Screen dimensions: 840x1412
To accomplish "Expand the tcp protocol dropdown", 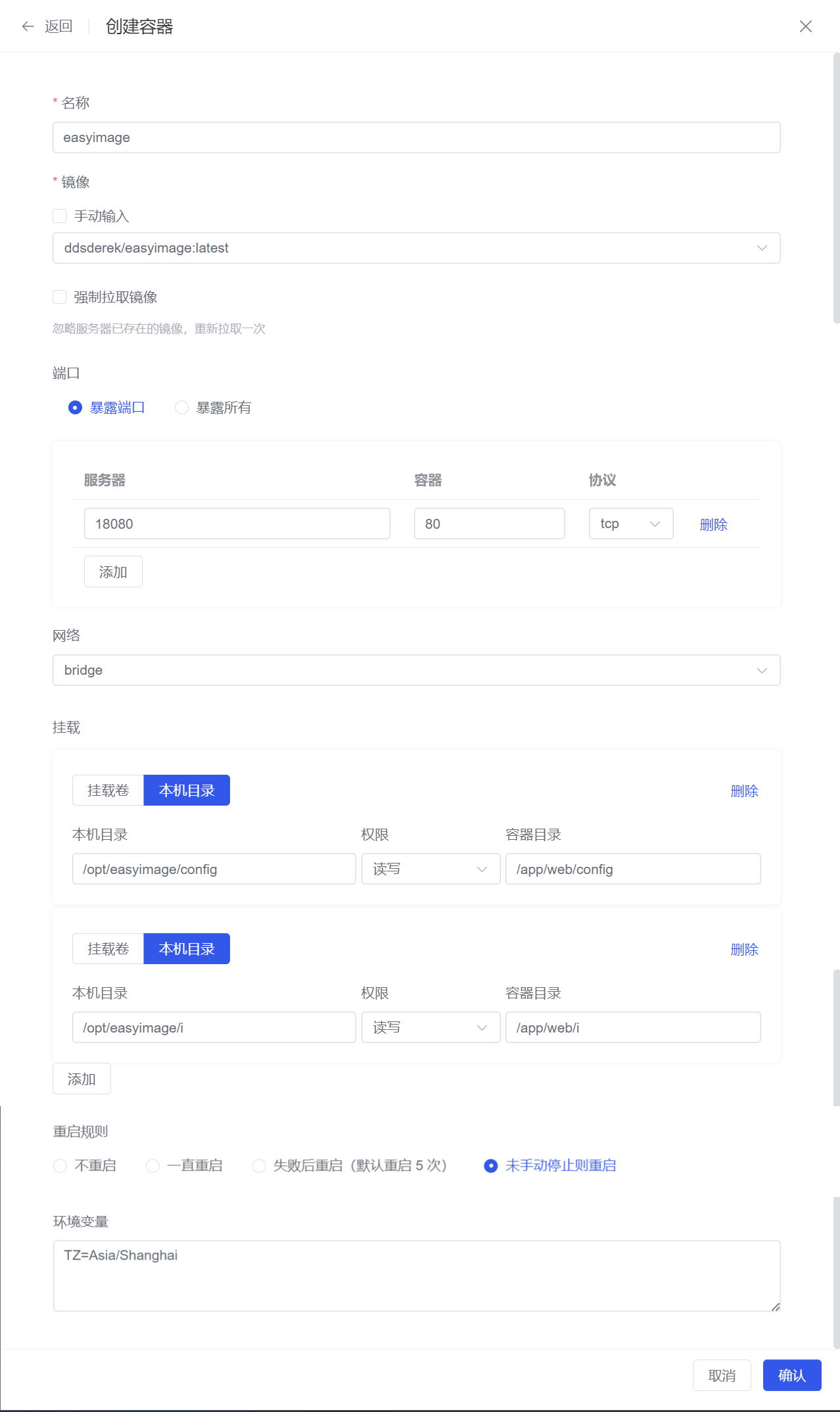I will [x=630, y=524].
